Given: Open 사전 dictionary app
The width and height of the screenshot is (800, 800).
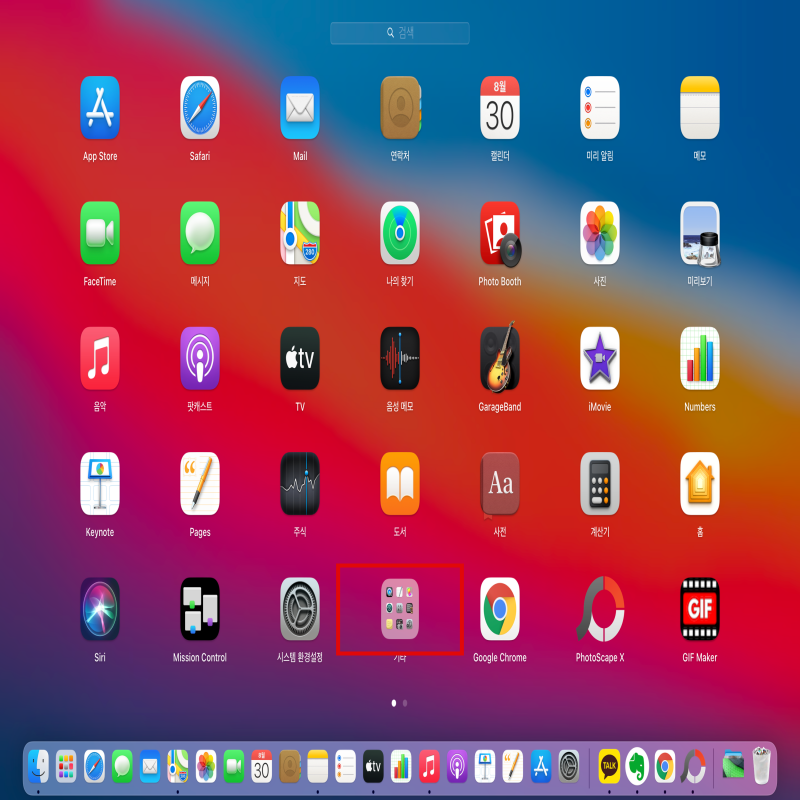Looking at the screenshot, I should click(x=500, y=484).
